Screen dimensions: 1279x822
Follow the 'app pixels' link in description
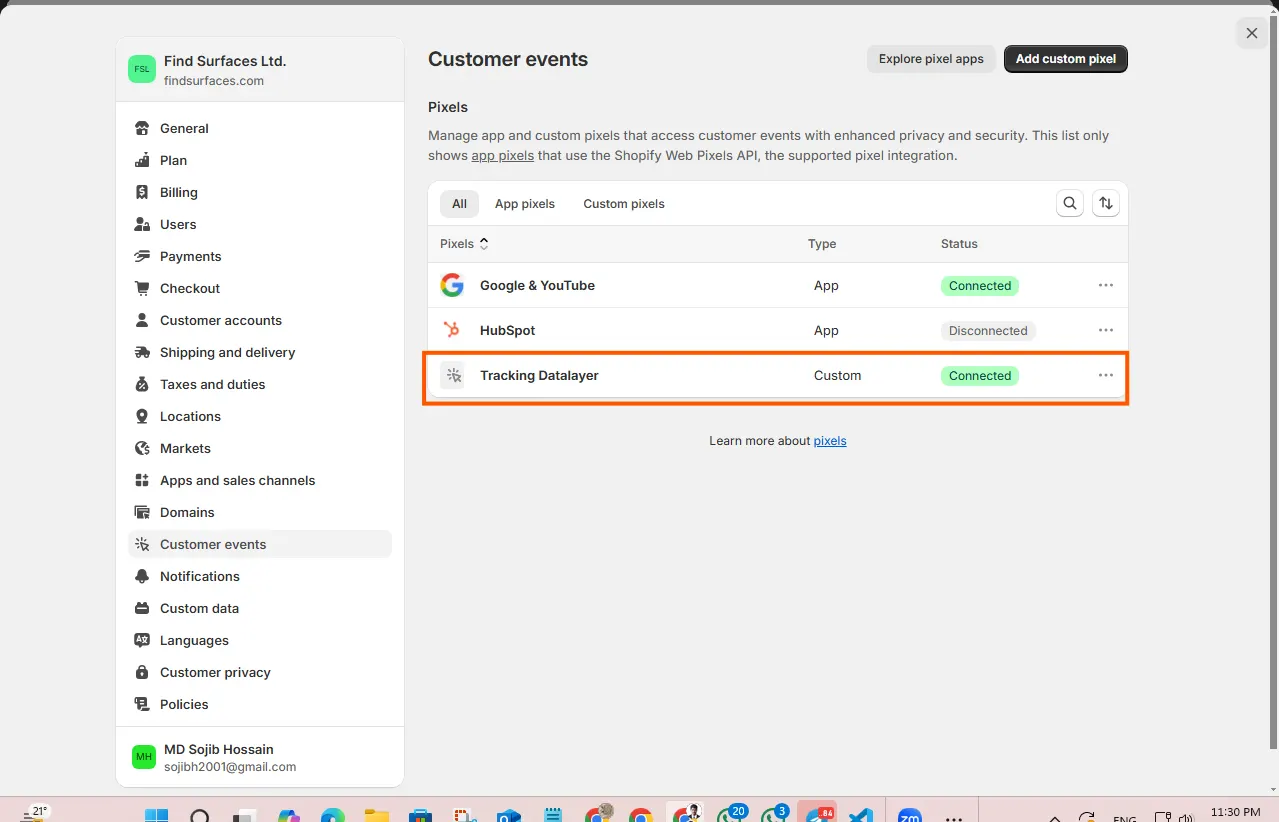503,155
